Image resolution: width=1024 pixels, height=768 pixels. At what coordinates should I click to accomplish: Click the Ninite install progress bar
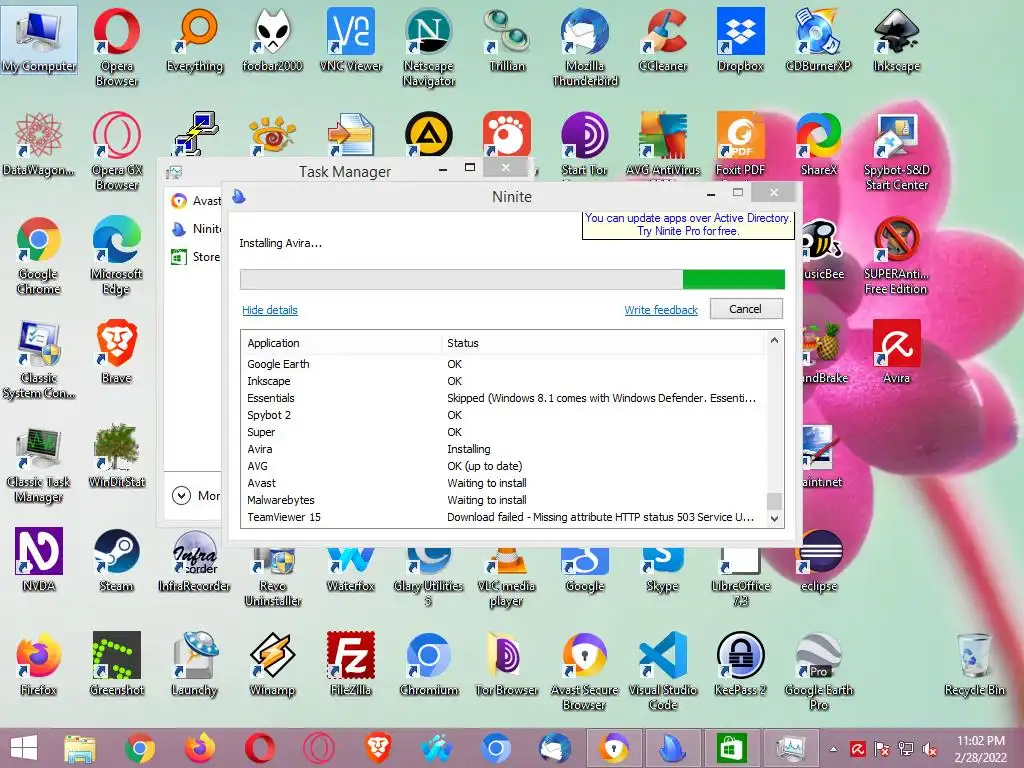pyautogui.click(x=512, y=280)
